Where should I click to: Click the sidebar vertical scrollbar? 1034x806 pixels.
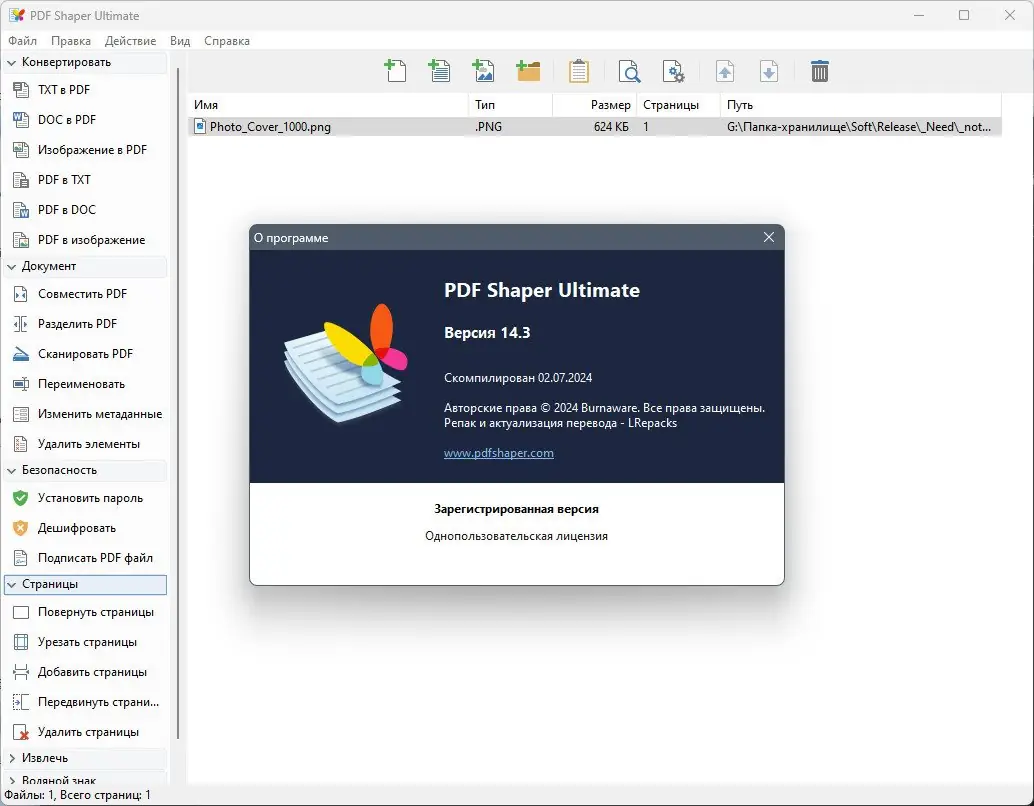tap(178, 402)
